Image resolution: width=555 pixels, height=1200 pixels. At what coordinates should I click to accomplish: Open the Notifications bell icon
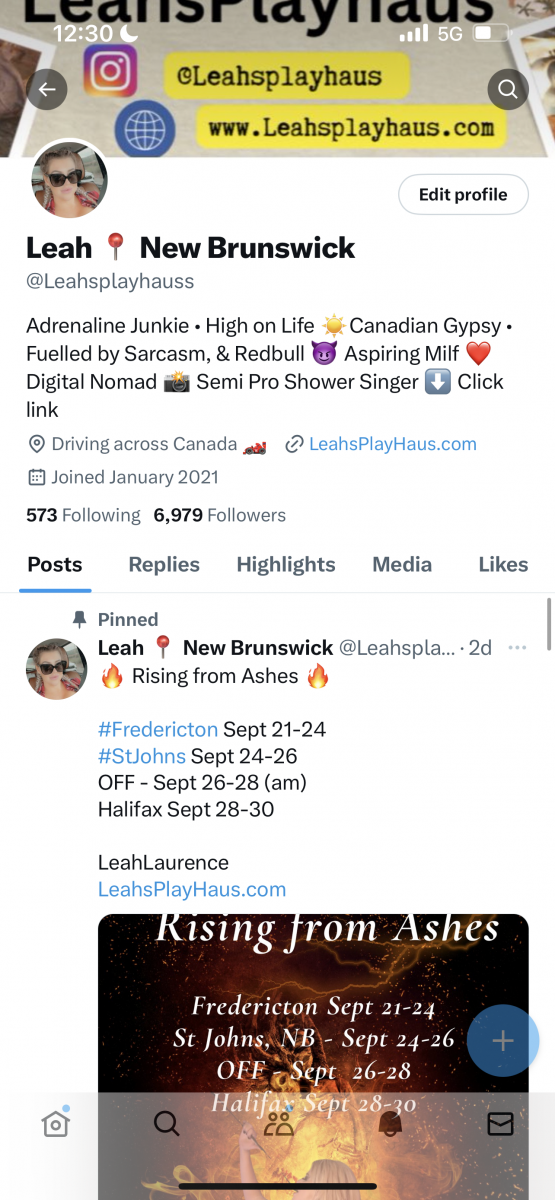[390, 1124]
